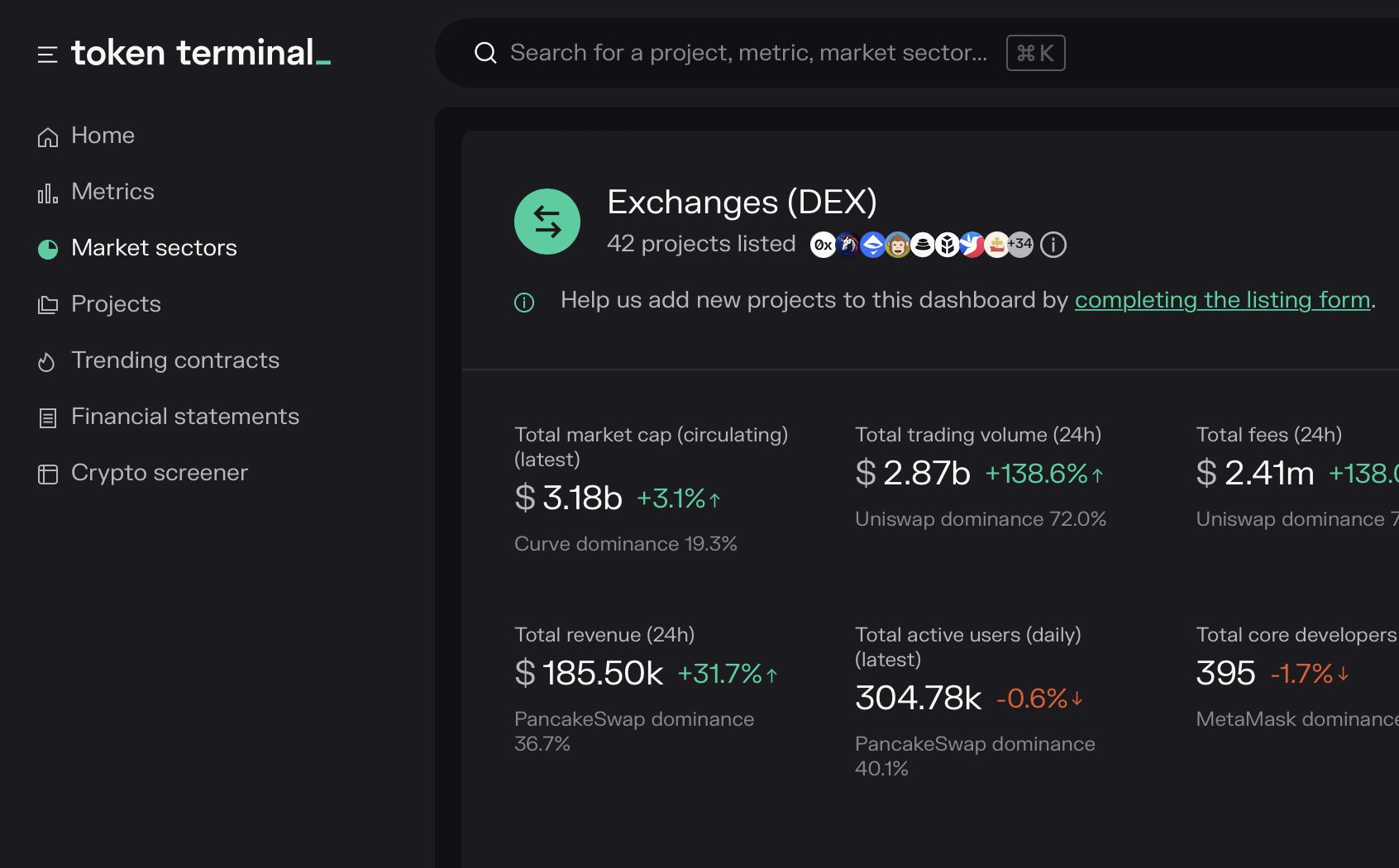Screen dimensions: 1399x868
Task: Expand the +34 more projects badge
Action: click(1021, 245)
